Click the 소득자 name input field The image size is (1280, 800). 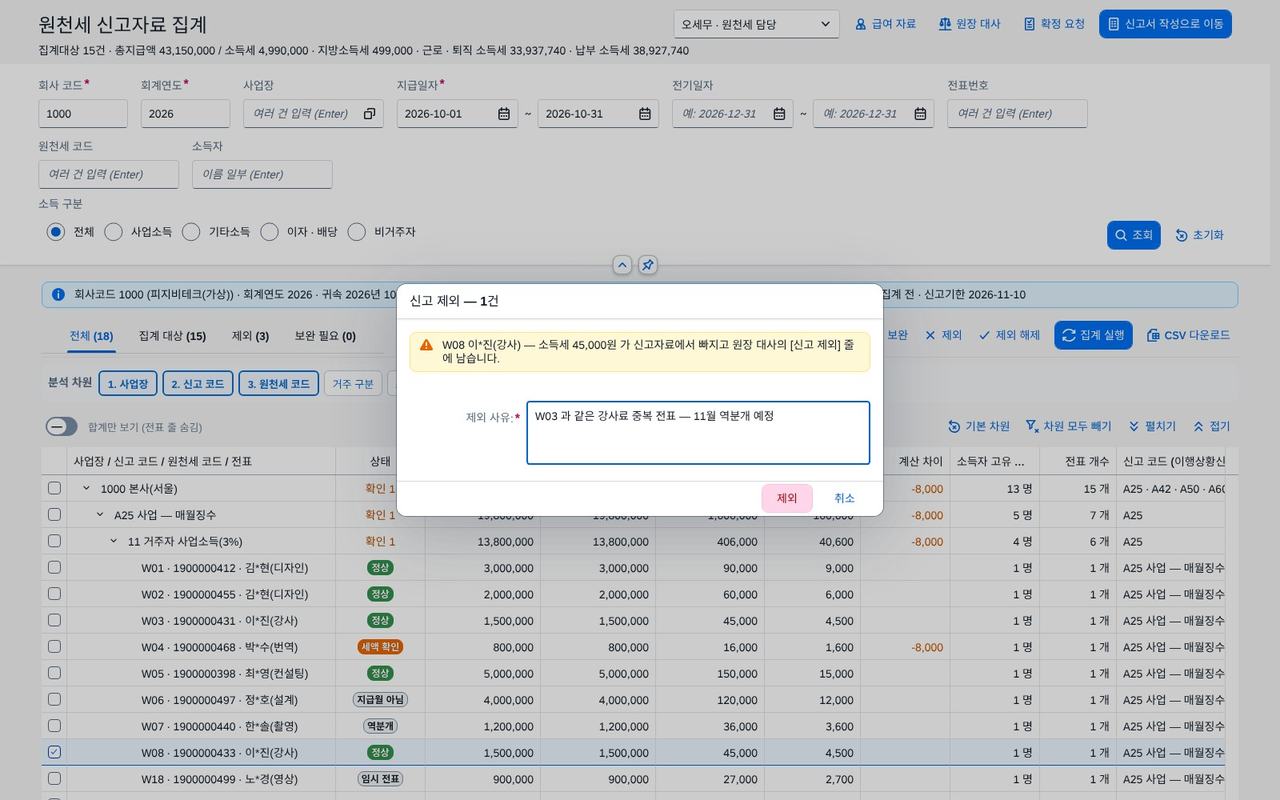click(262, 174)
